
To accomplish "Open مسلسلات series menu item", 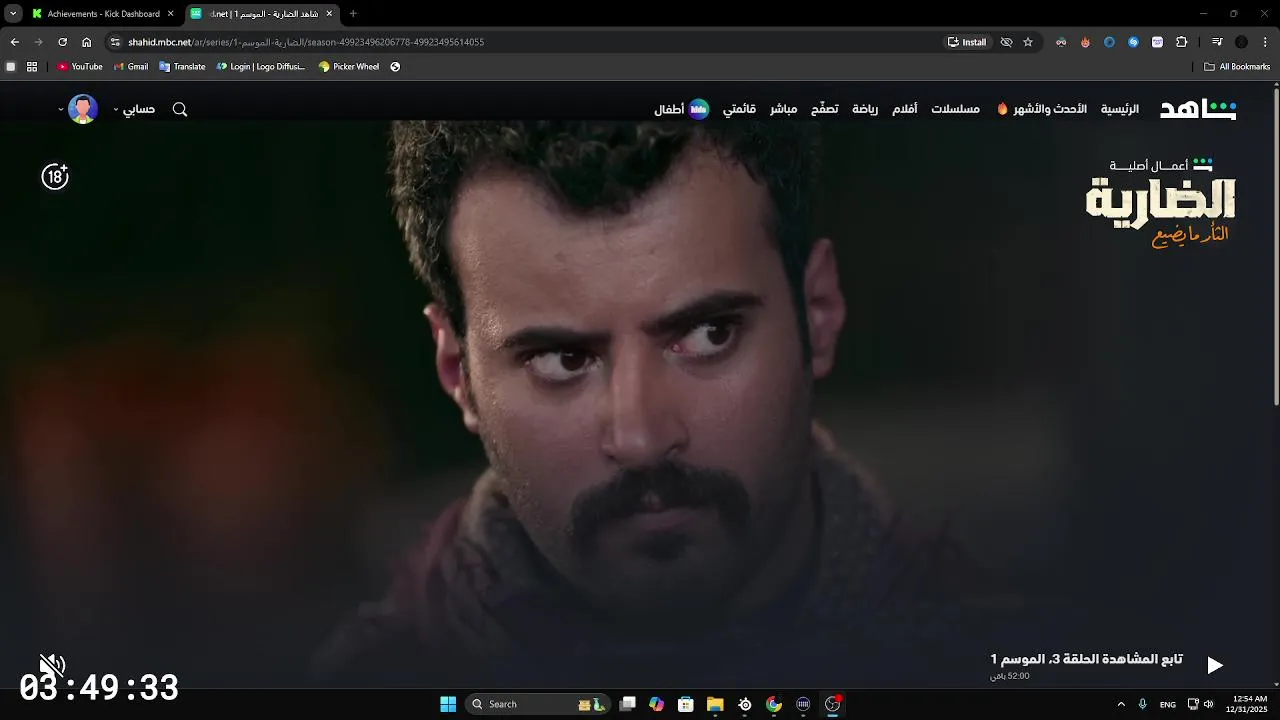I will pos(955,109).
